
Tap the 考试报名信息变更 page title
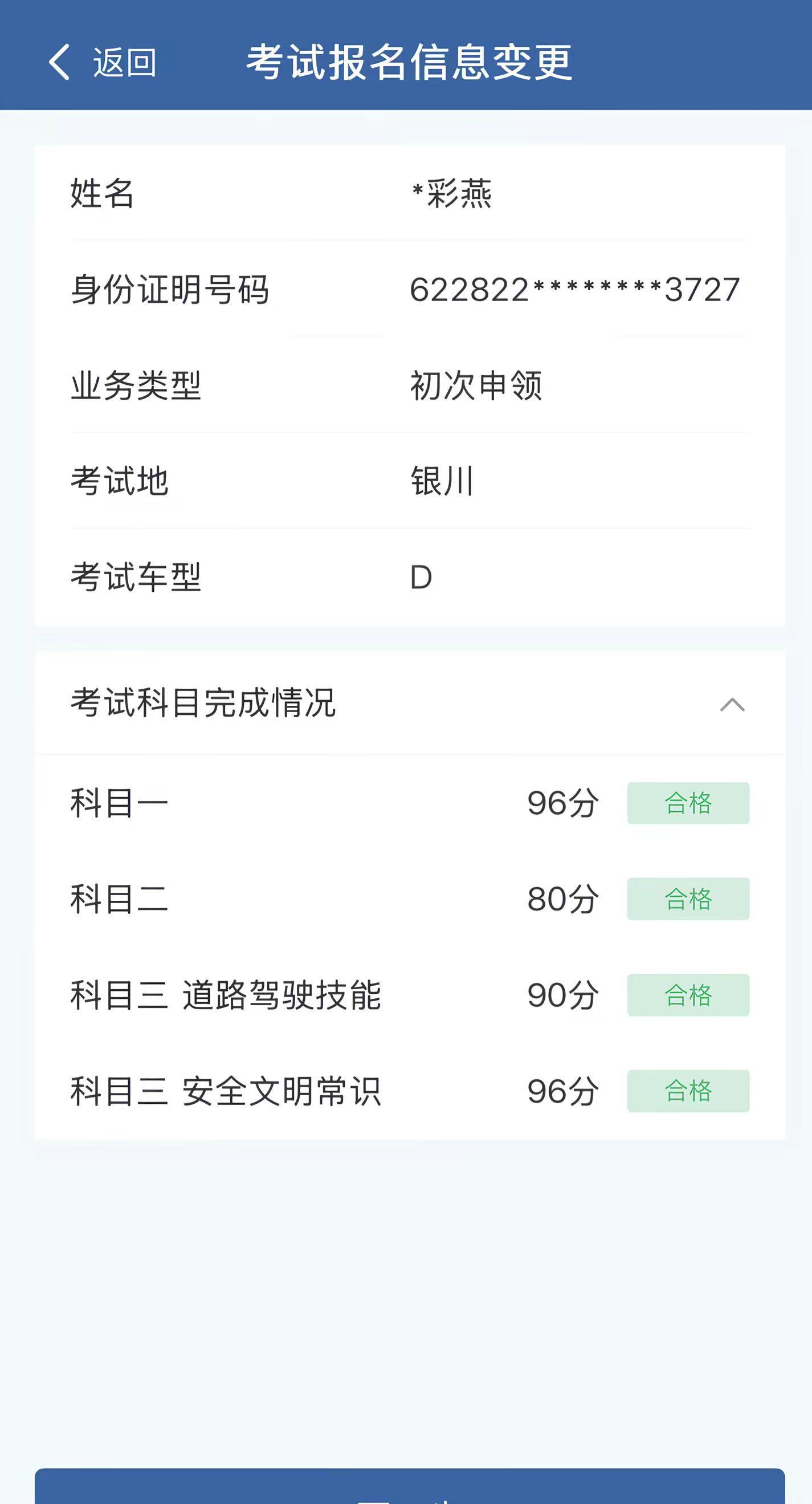pos(409,62)
